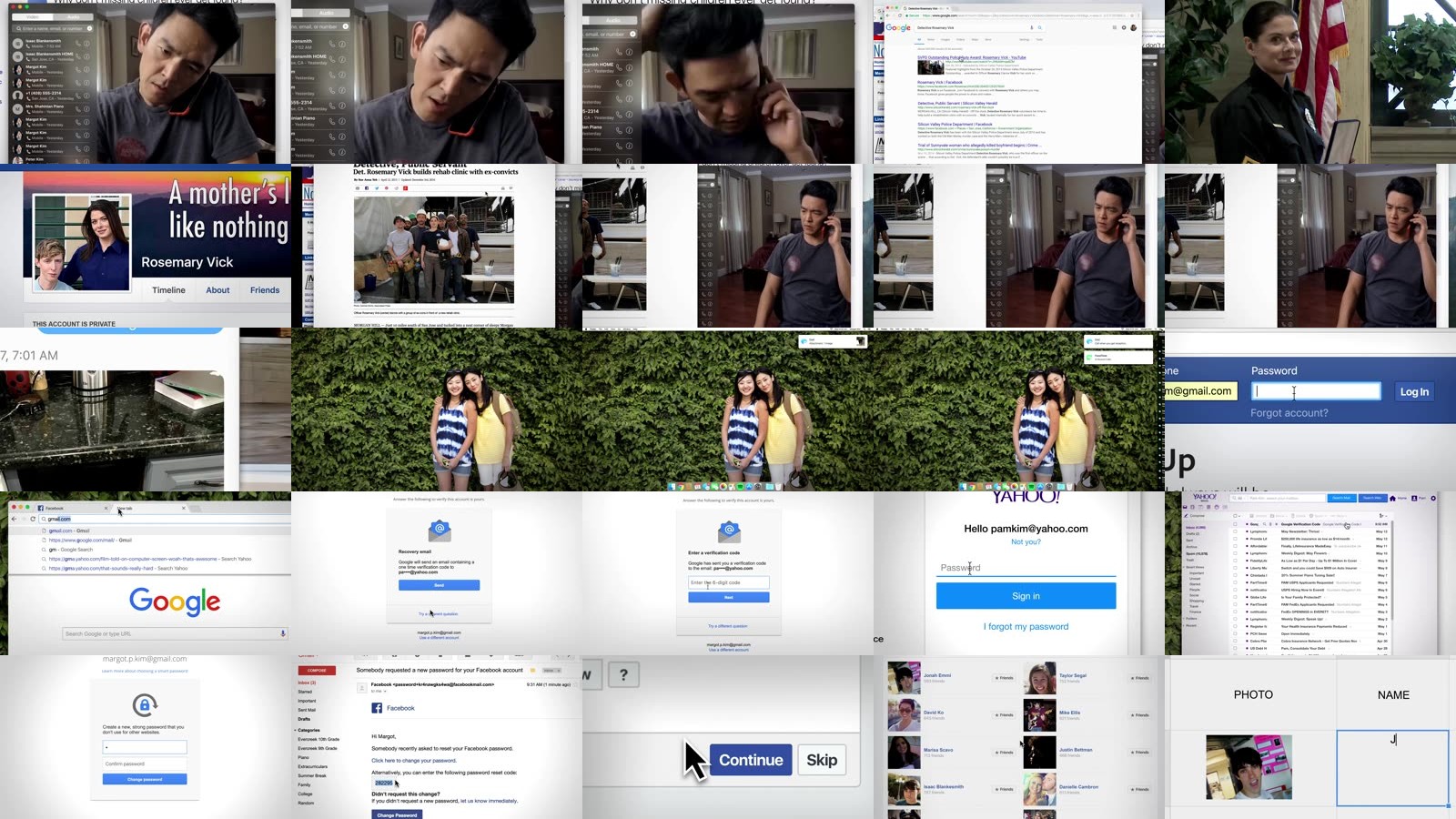This screenshot has width=1456, height=819.
Task: Clear the FaceTime name, email, or number search
Action: (89, 28)
